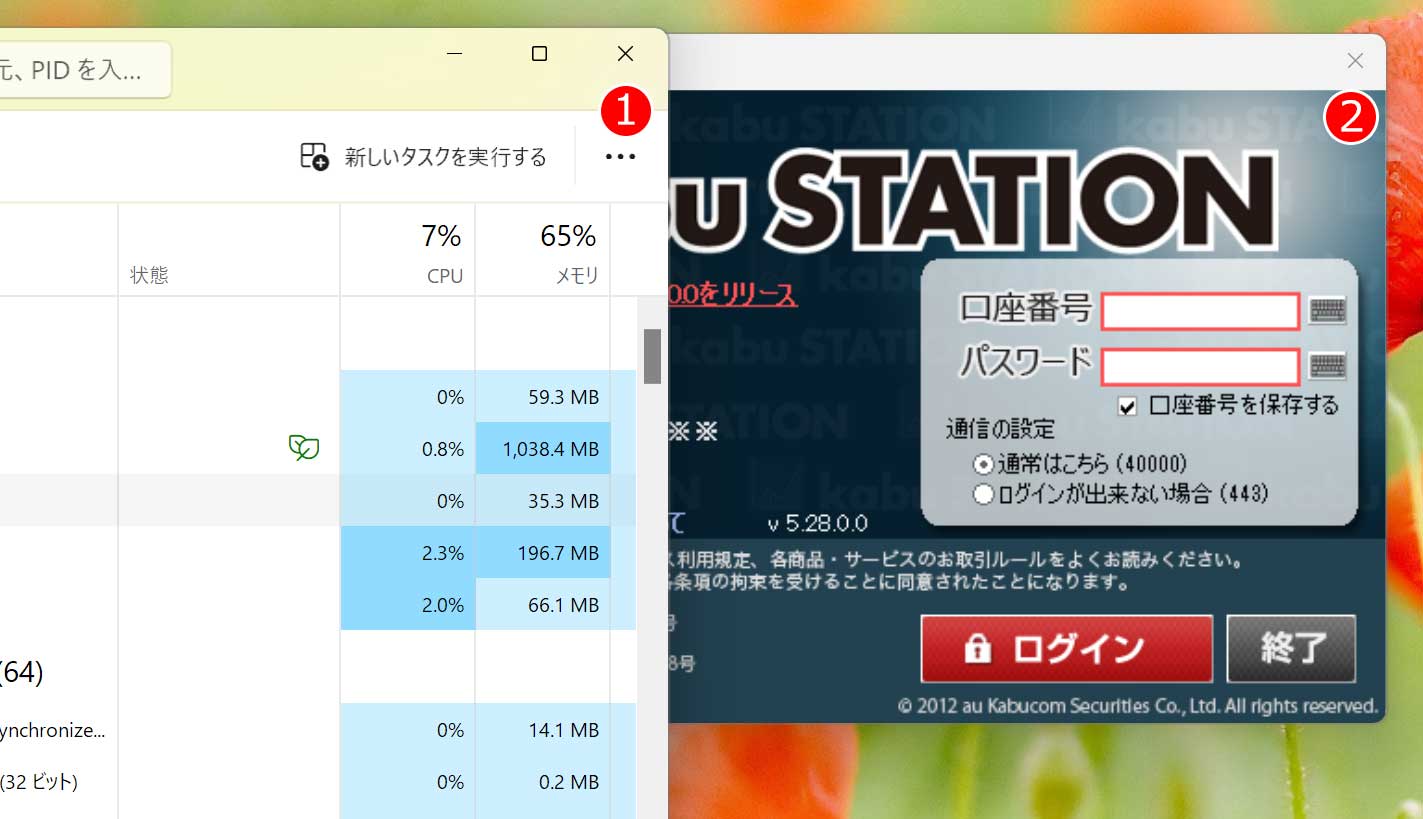Select ログインが出来ない場合 (443) radio option

point(983,493)
